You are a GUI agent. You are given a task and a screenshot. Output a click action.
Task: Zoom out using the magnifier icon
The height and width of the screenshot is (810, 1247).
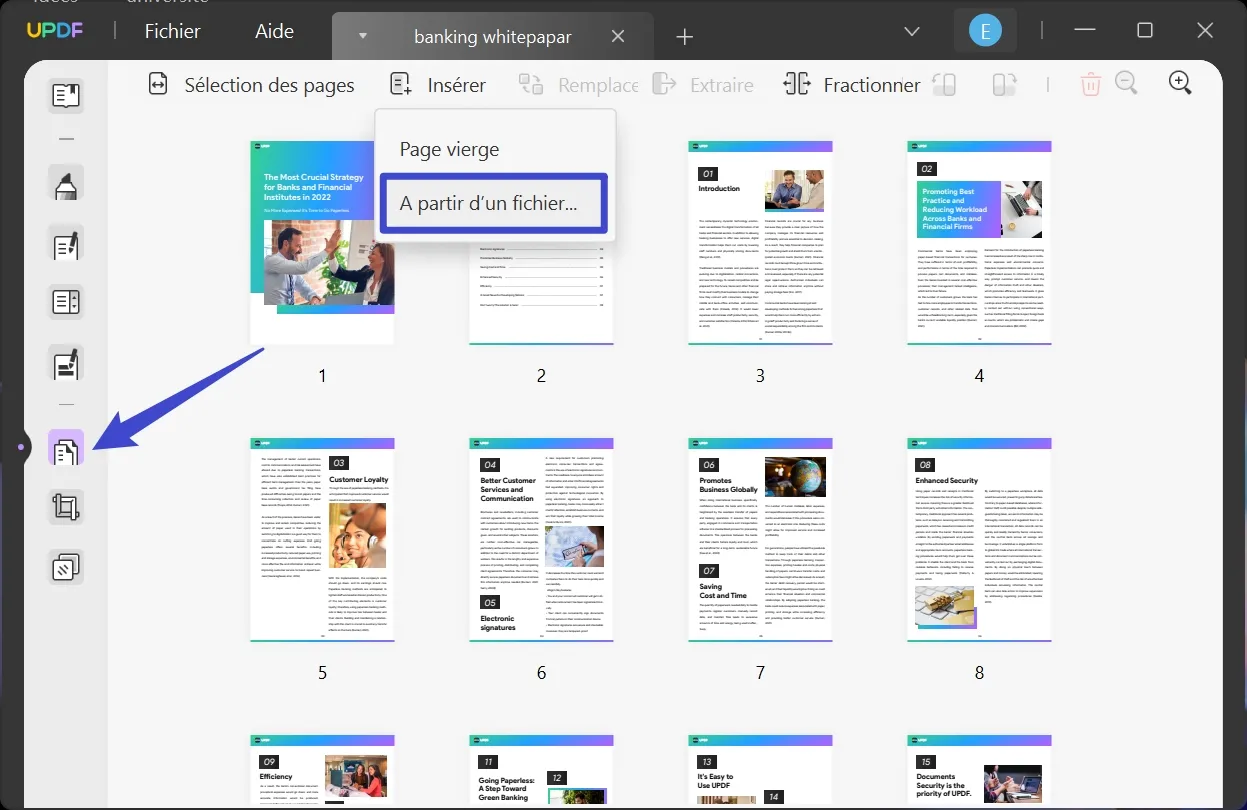click(1126, 82)
